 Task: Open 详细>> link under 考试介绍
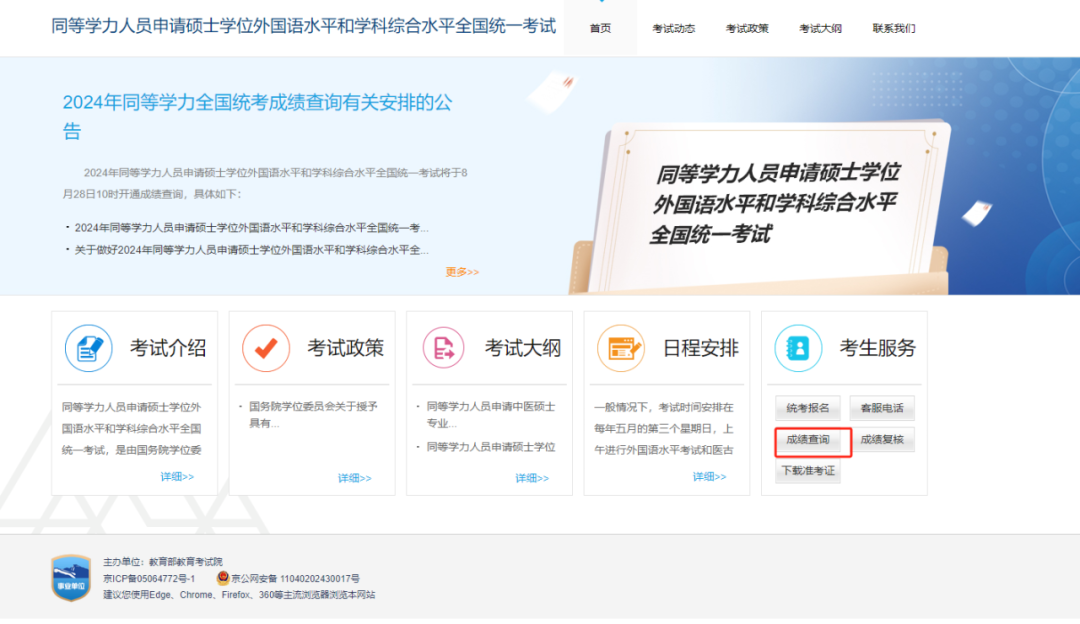(177, 477)
